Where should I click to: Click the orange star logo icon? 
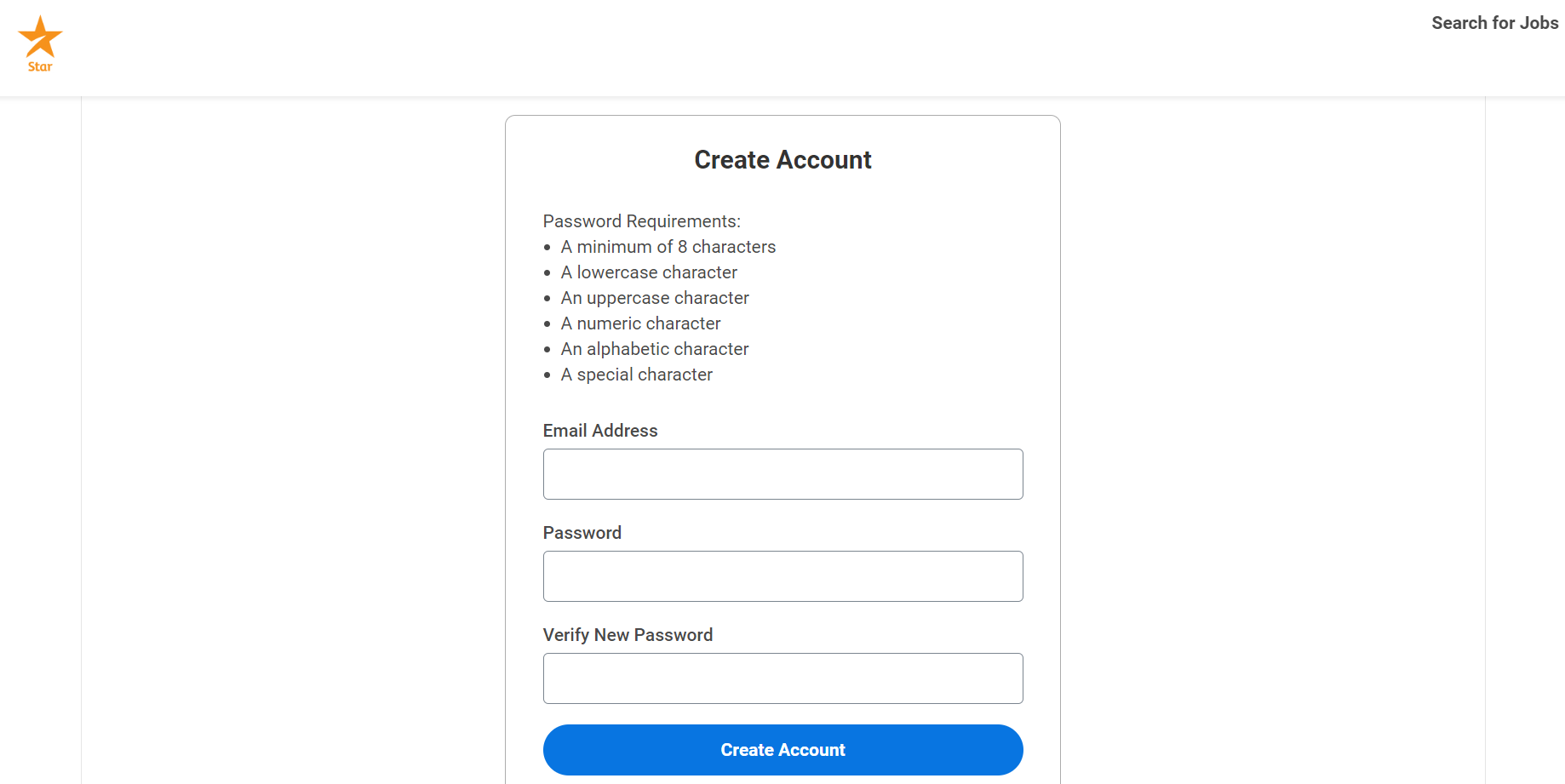point(40,37)
